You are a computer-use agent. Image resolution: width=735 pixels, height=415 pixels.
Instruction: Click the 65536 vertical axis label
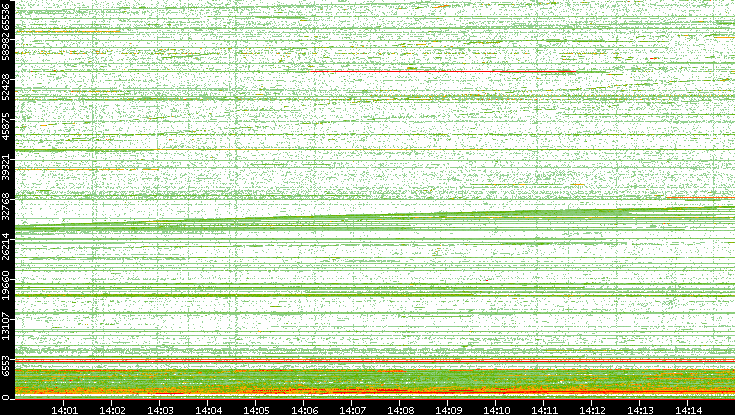tap(7, 19)
